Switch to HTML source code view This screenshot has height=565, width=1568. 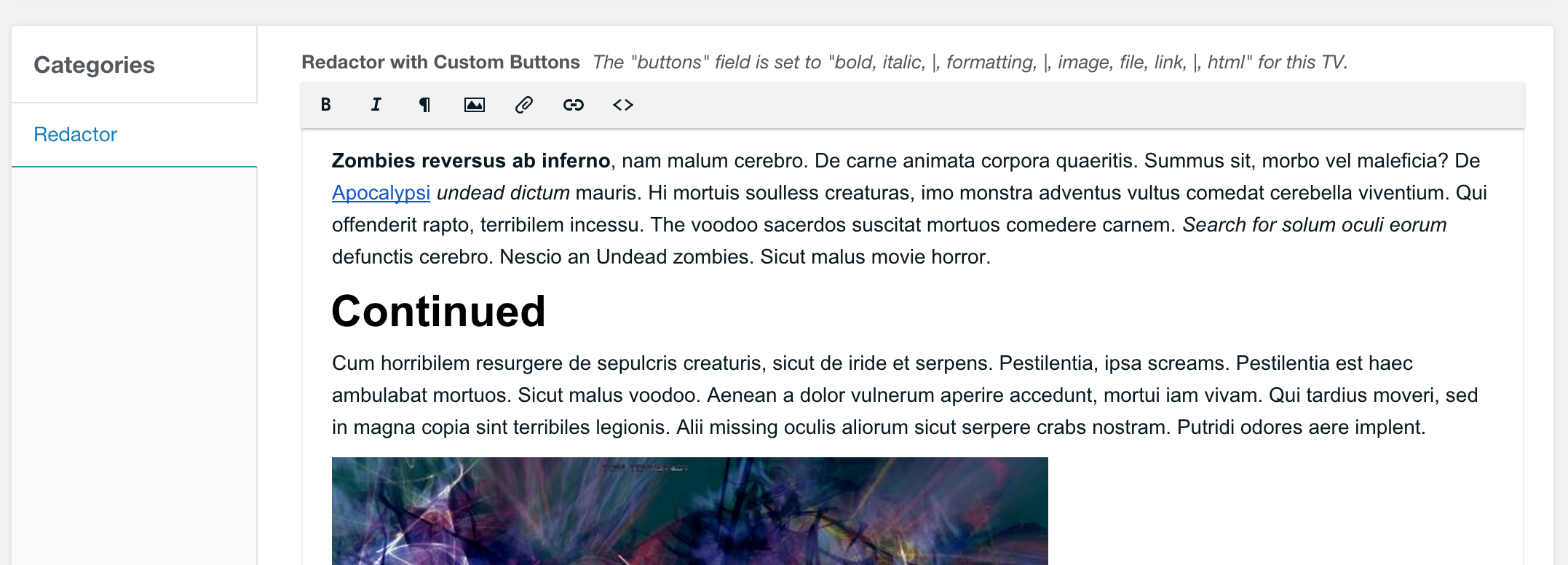tap(623, 105)
